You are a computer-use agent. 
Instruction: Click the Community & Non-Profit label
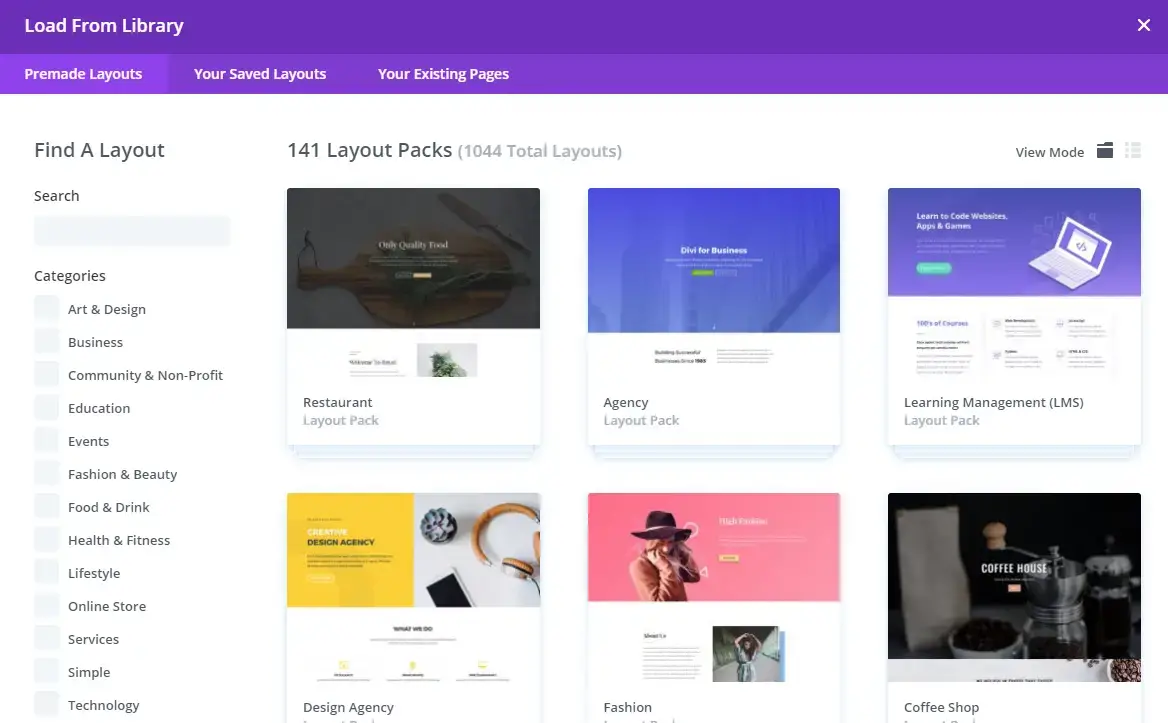(x=145, y=375)
